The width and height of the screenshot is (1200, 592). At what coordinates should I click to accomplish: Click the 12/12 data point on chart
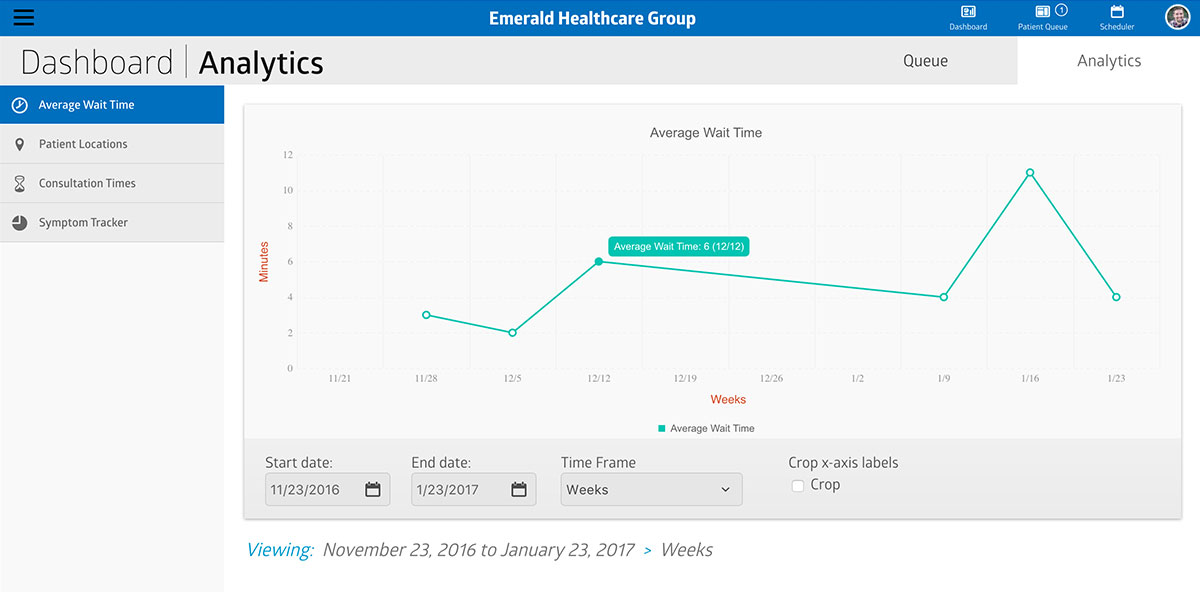tap(599, 261)
